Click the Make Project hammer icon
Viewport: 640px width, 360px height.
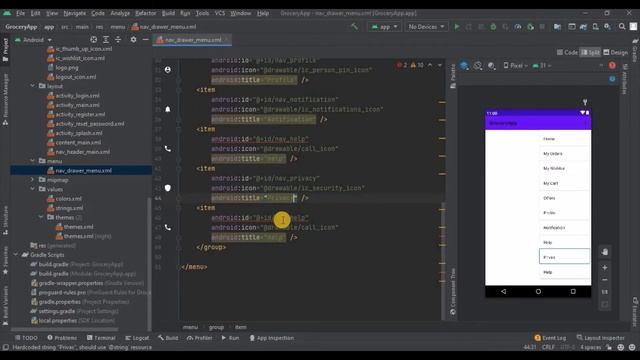tap(354, 27)
